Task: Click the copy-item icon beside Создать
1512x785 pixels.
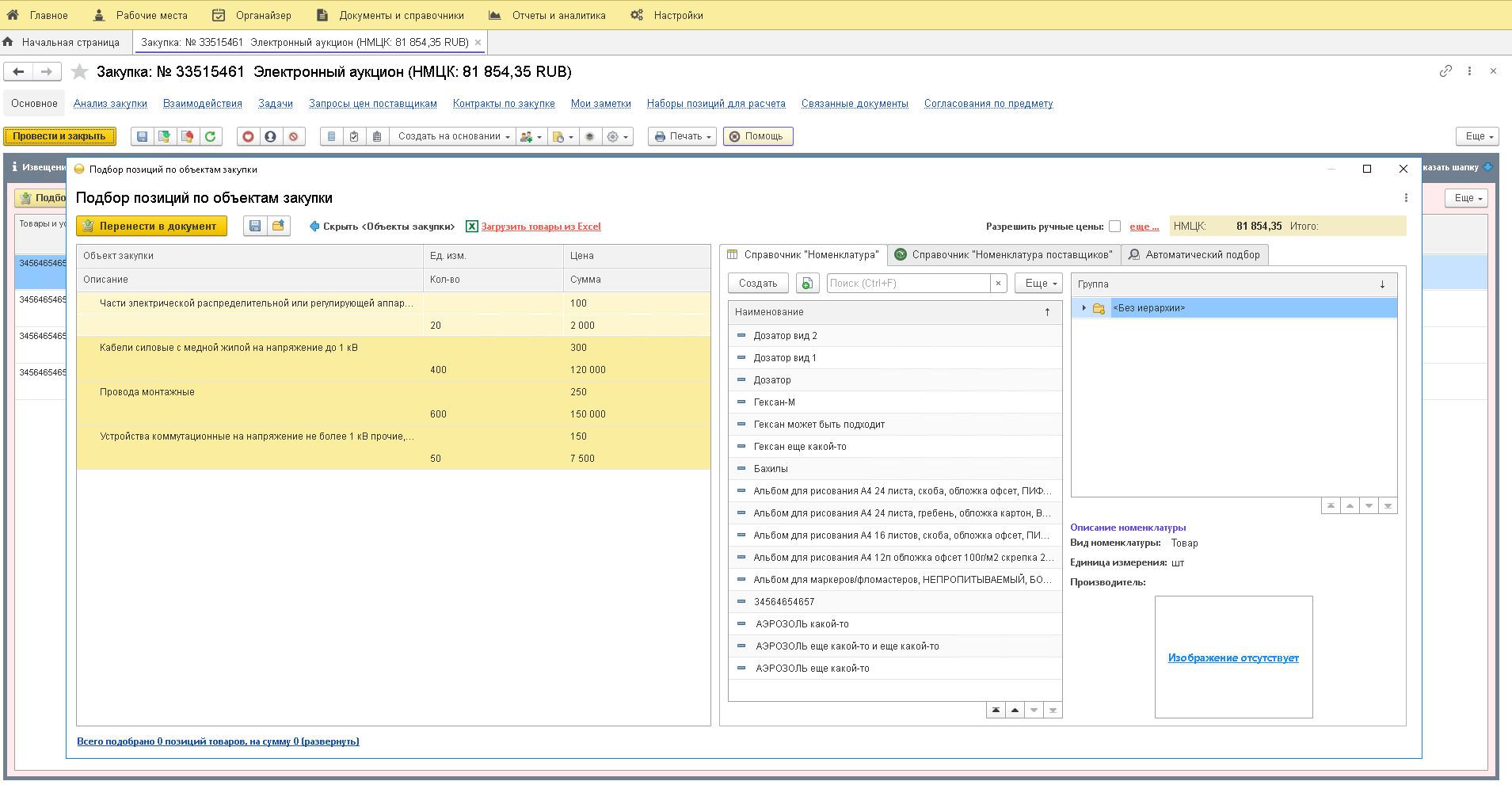Action: tap(807, 284)
